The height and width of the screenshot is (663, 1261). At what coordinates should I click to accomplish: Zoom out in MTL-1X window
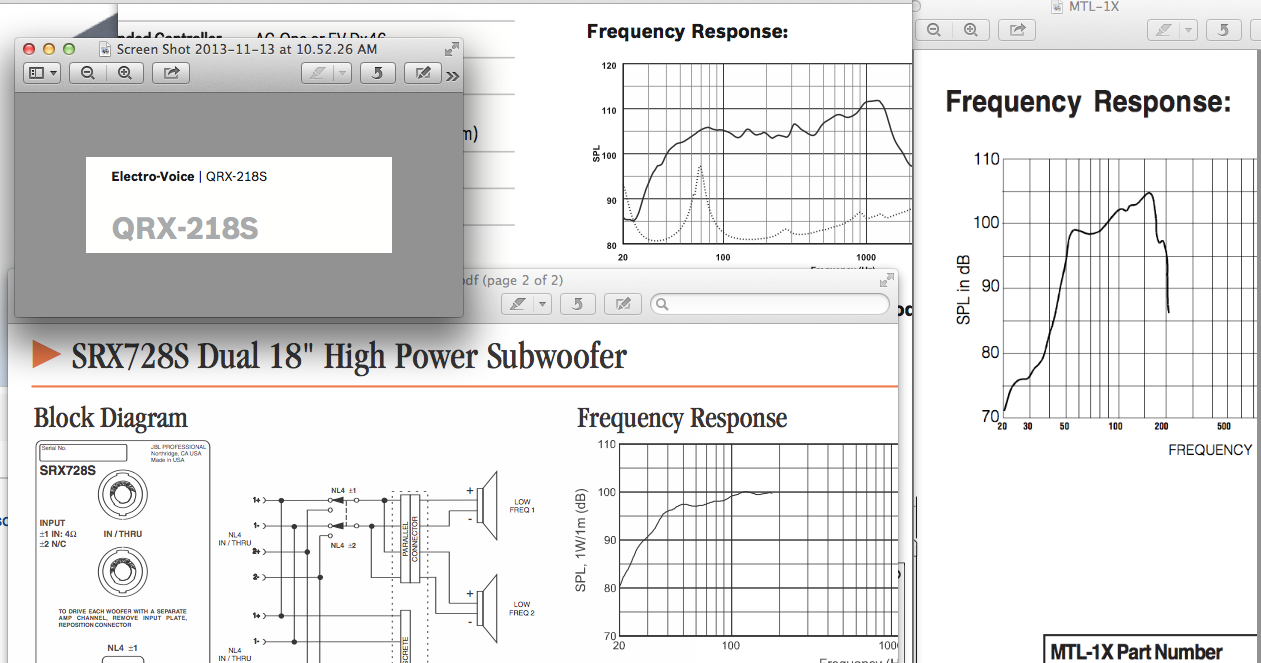(x=934, y=30)
